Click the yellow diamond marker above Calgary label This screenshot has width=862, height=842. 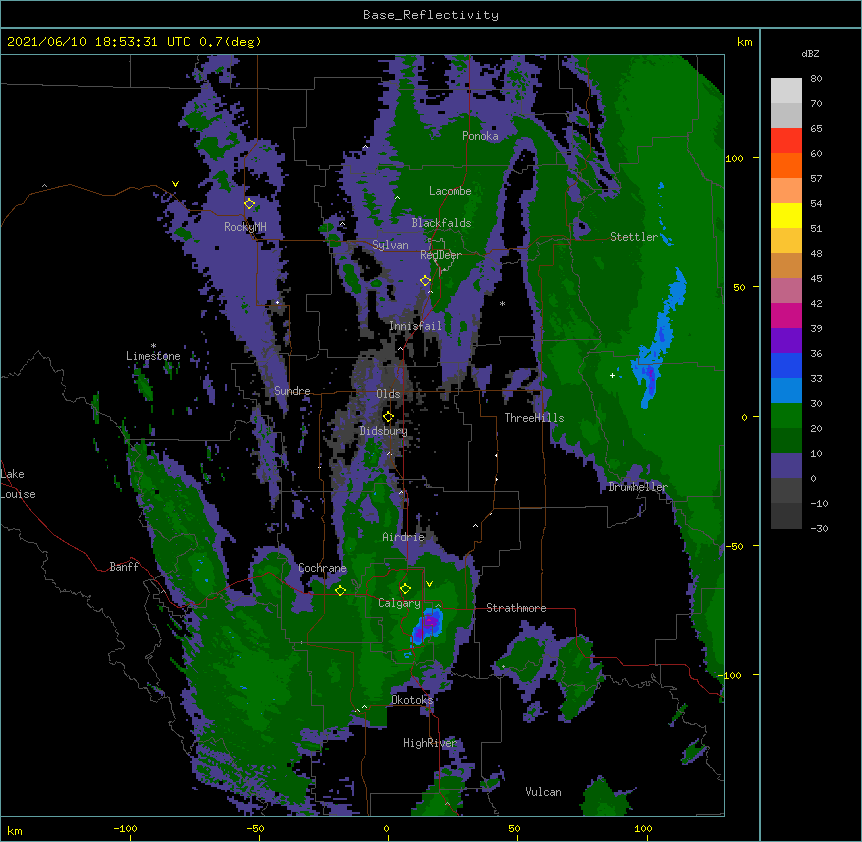click(x=405, y=589)
